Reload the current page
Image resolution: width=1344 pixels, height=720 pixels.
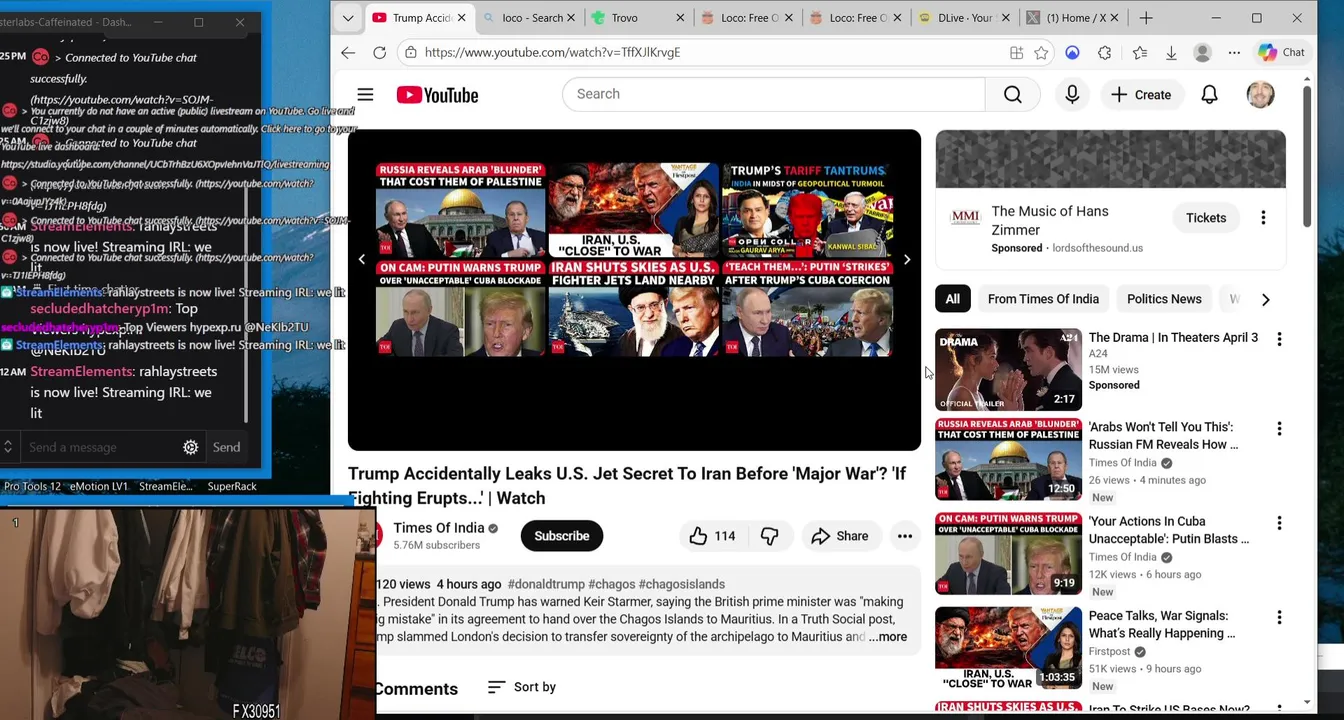tap(380, 52)
